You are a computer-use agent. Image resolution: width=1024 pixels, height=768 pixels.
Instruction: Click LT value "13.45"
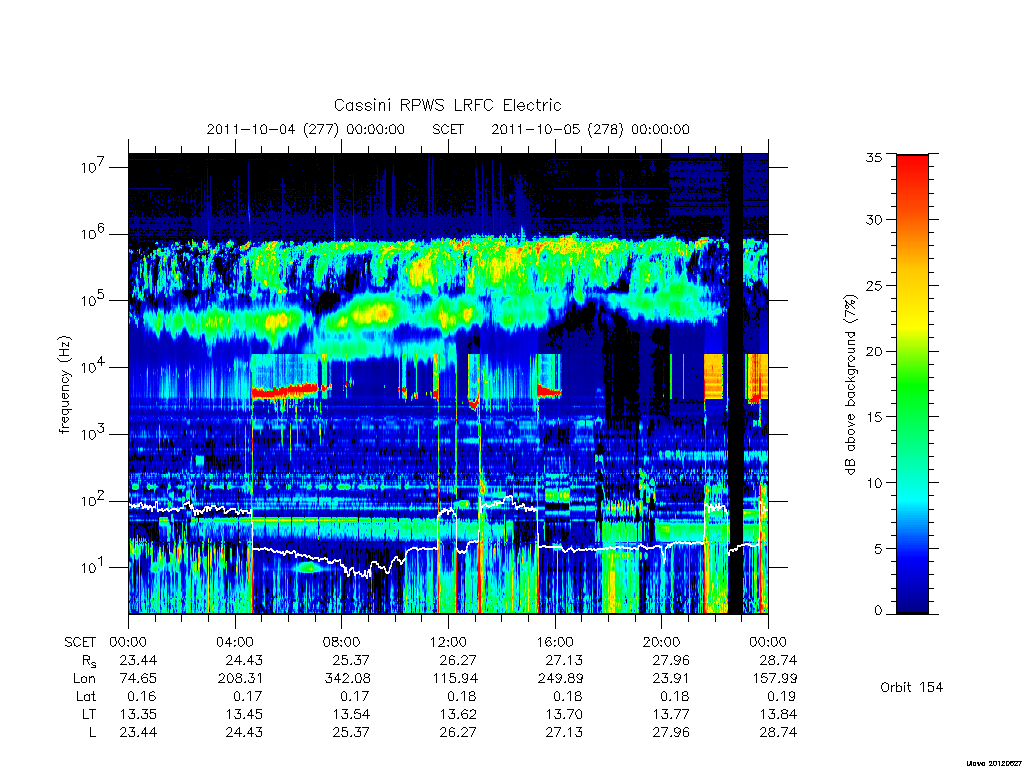244,714
